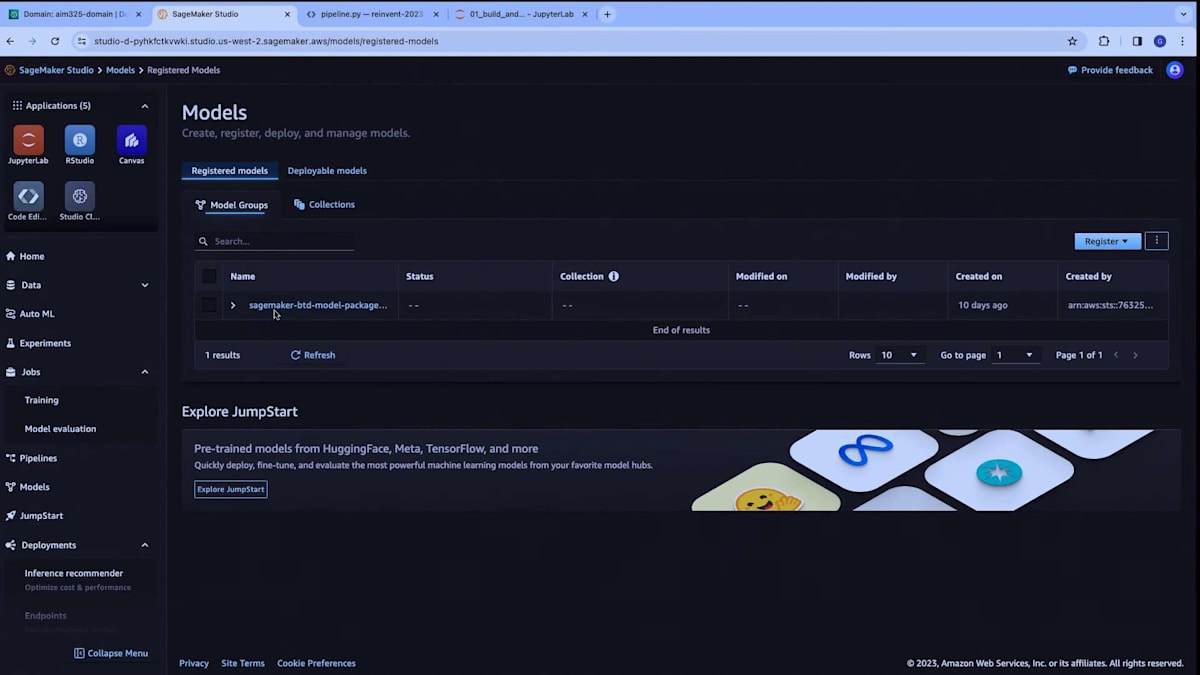Open the Site Terms footer link
1200x675 pixels.
pos(243,663)
